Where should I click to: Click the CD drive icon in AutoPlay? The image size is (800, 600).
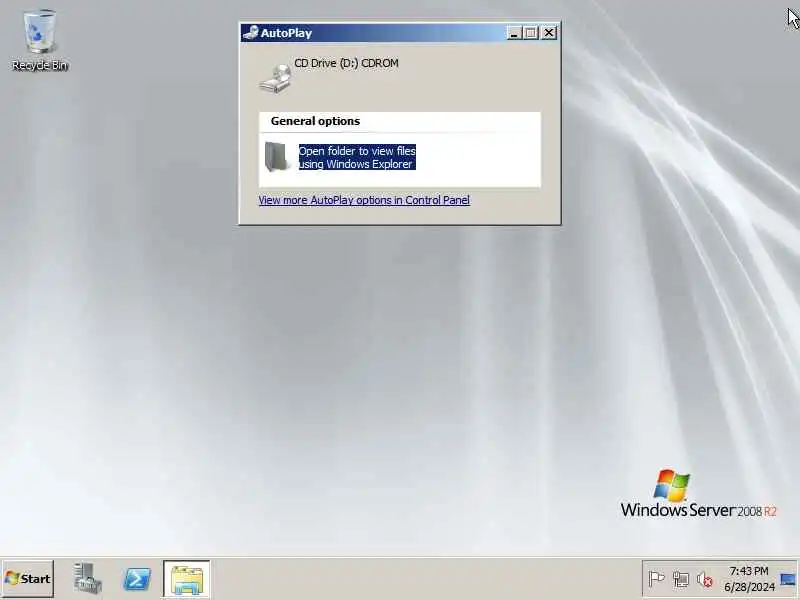coord(276,78)
